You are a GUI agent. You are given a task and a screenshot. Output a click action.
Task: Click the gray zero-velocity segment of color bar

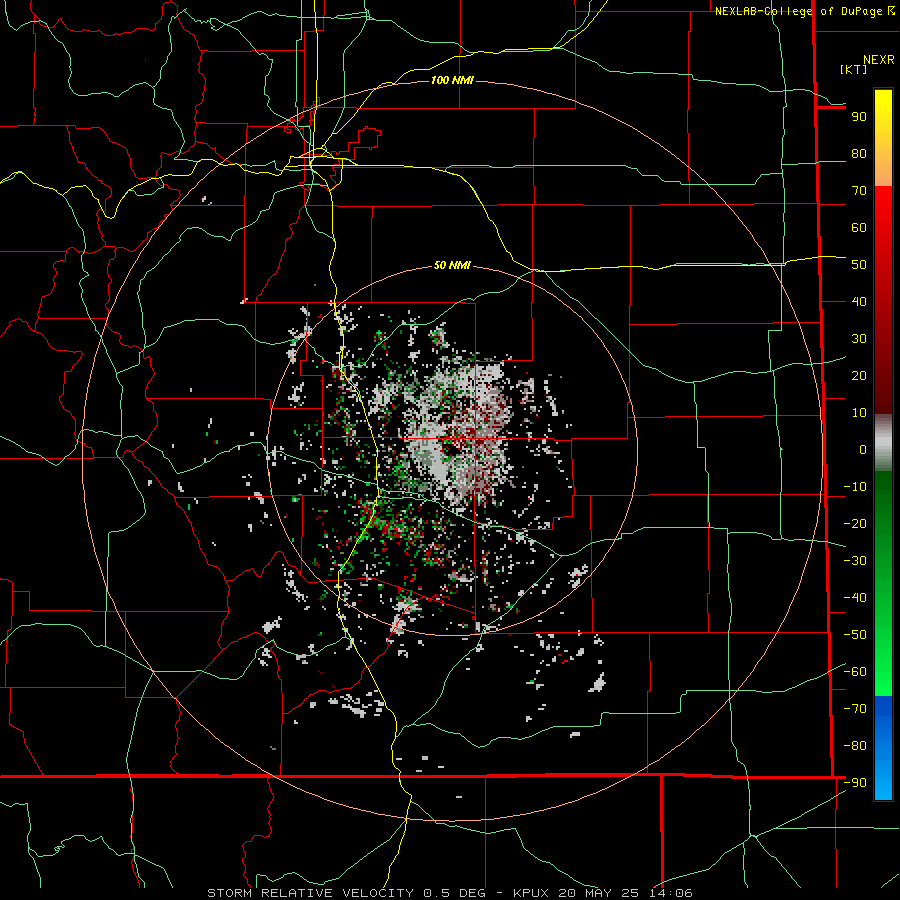pyautogui.click(x=883, y=443)
